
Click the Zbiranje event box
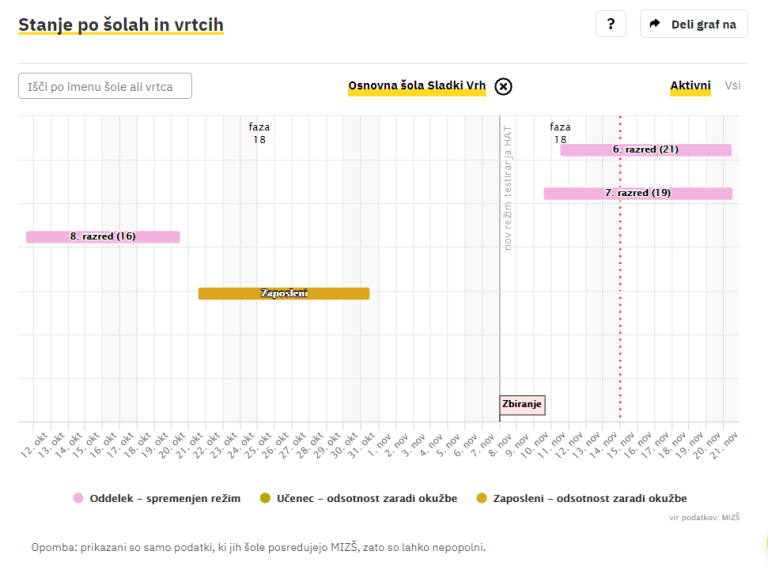tap(522, 405)
